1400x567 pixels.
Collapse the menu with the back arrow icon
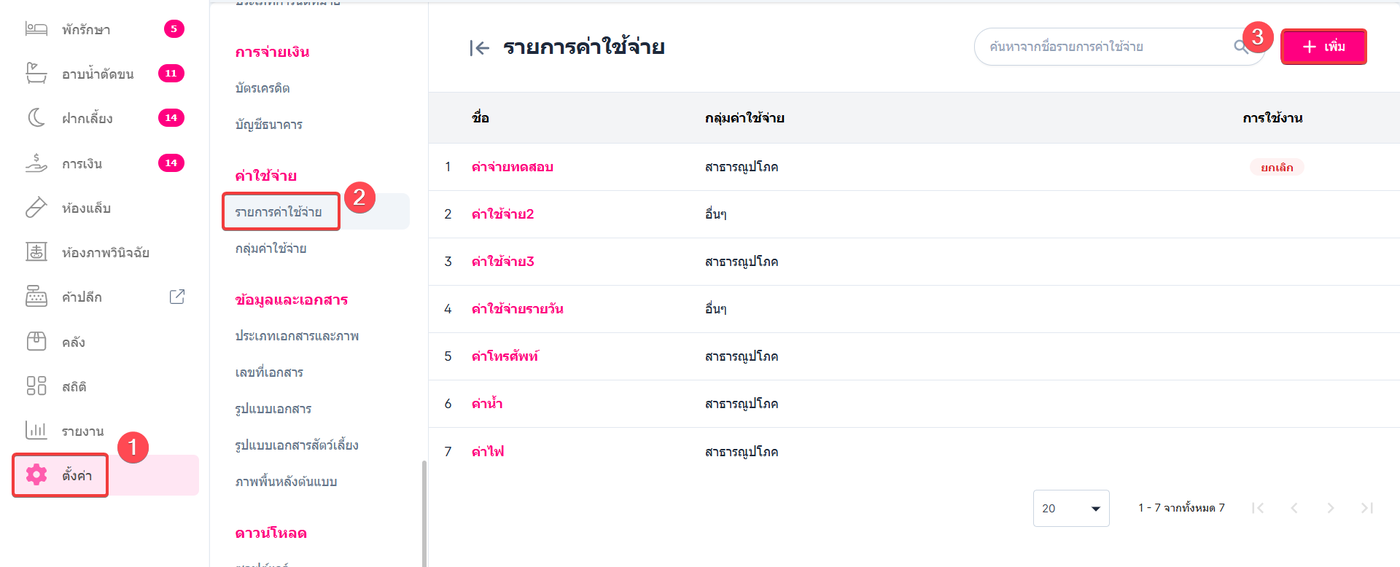[x=480, y=47]
